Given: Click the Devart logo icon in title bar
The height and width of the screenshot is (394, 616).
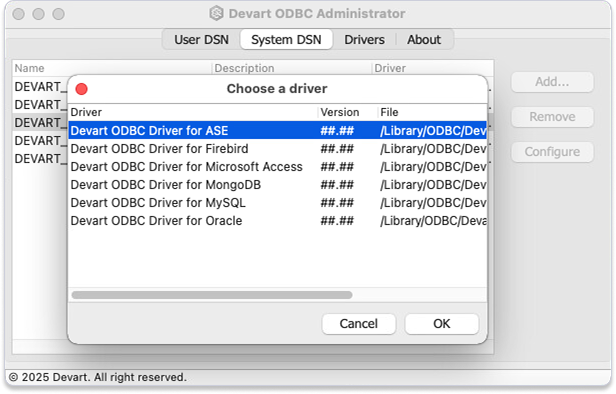Looking at the screenshot, I should pos(216,13).
